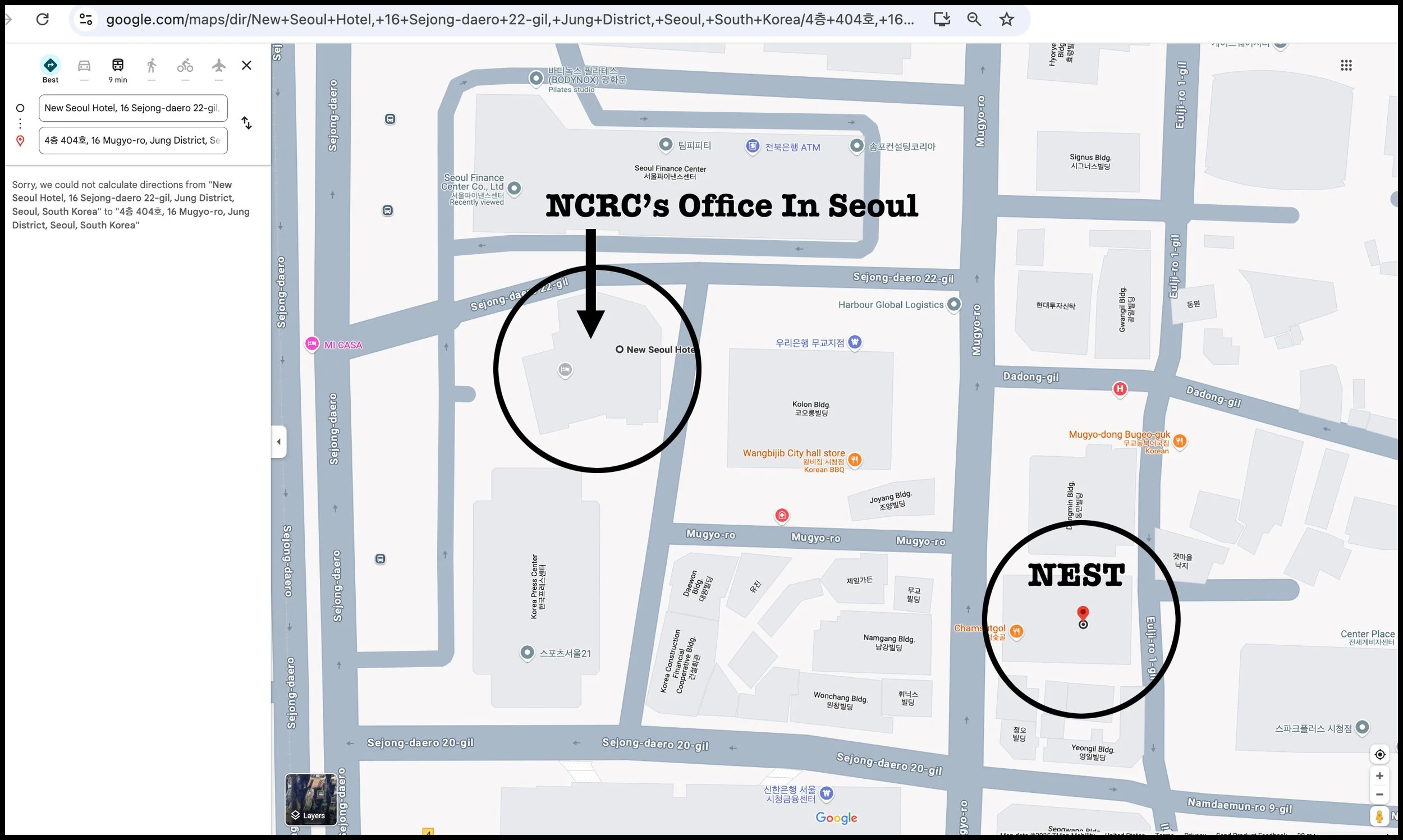
Task: Select the Transit mode, 9 min
Action: coord(118,66)
